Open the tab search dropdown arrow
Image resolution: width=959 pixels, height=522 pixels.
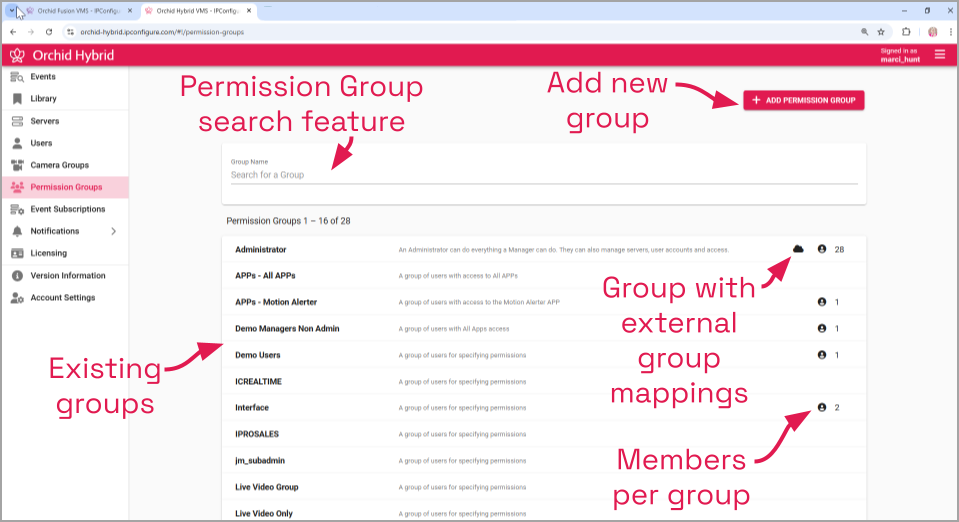click(x=12, y=10)
